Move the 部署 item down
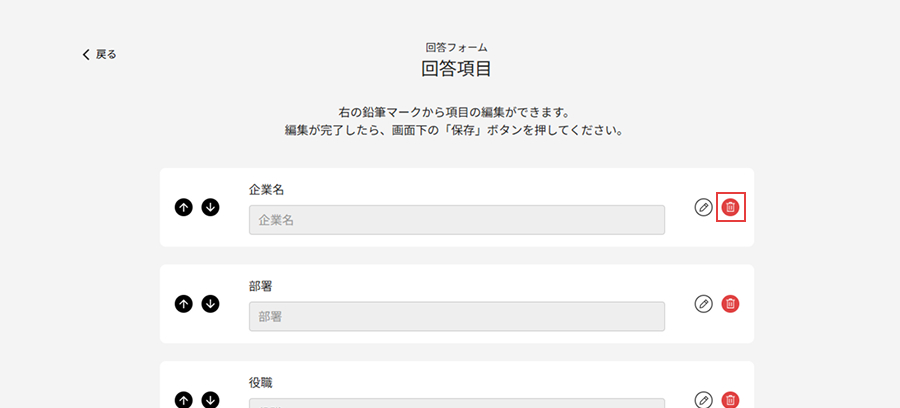Screen dimensions: 900x408 (x=210, y=303)
